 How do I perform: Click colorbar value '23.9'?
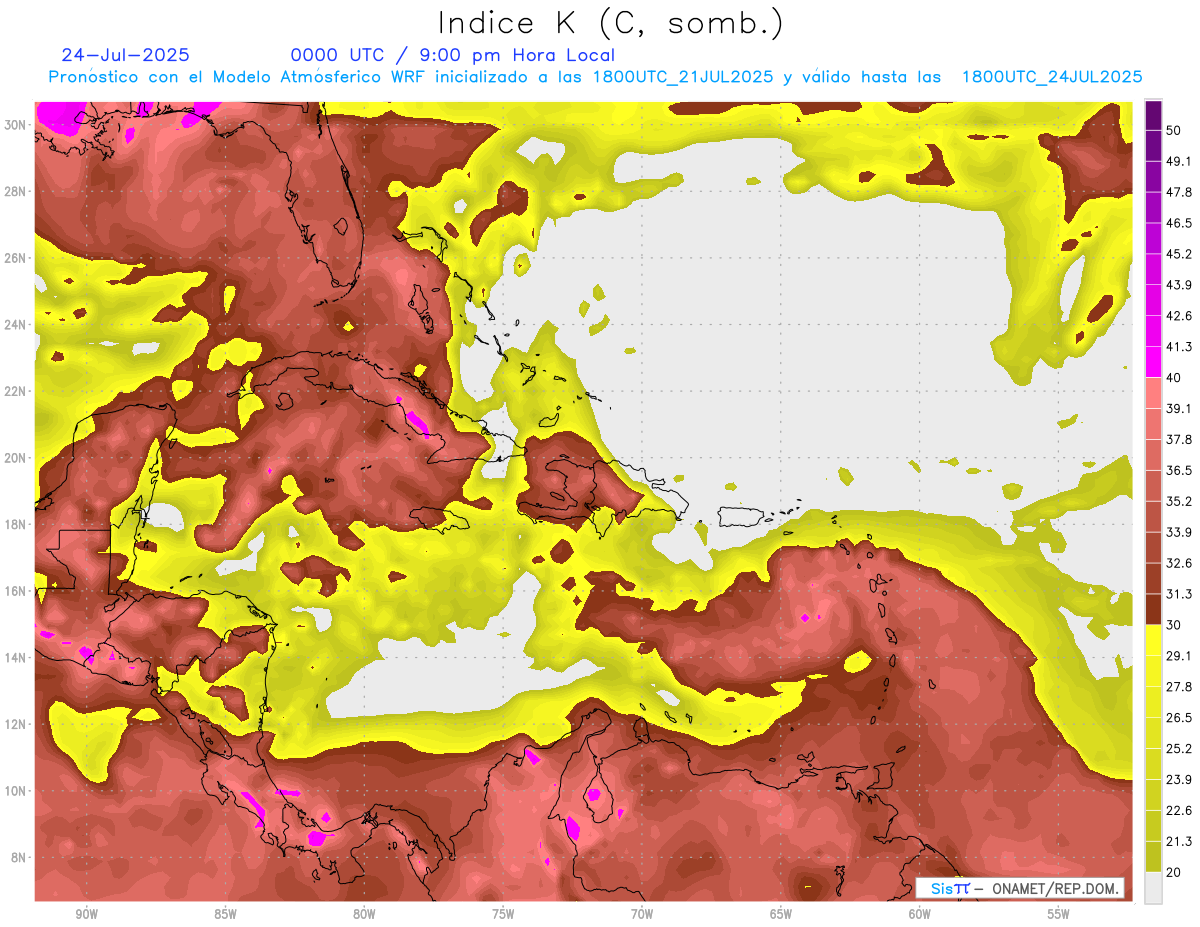coord(1179,779)
